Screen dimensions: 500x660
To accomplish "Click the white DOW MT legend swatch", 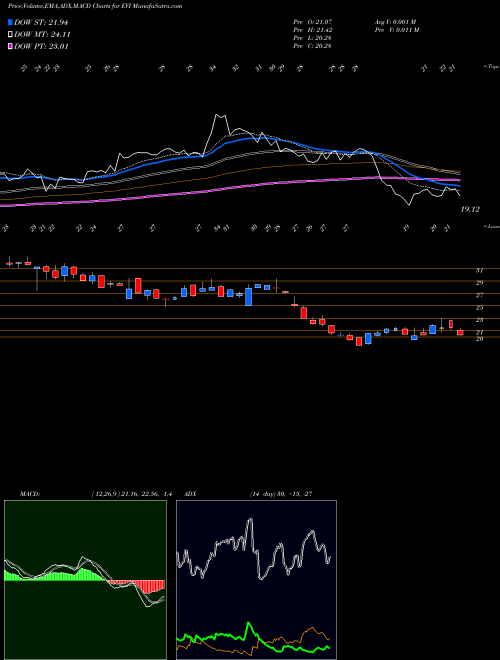I will tap(11, 35).
